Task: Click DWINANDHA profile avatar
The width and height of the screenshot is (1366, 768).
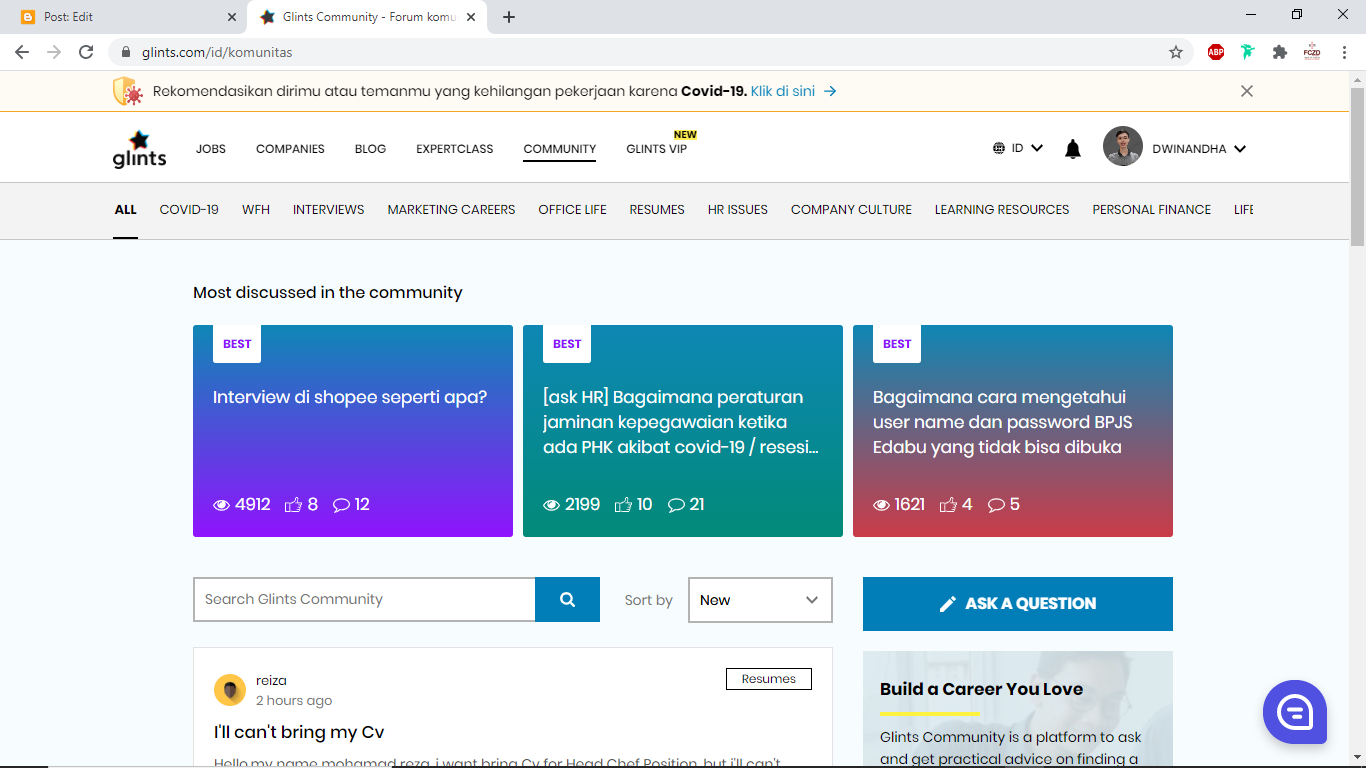Action: point(1123,146)
